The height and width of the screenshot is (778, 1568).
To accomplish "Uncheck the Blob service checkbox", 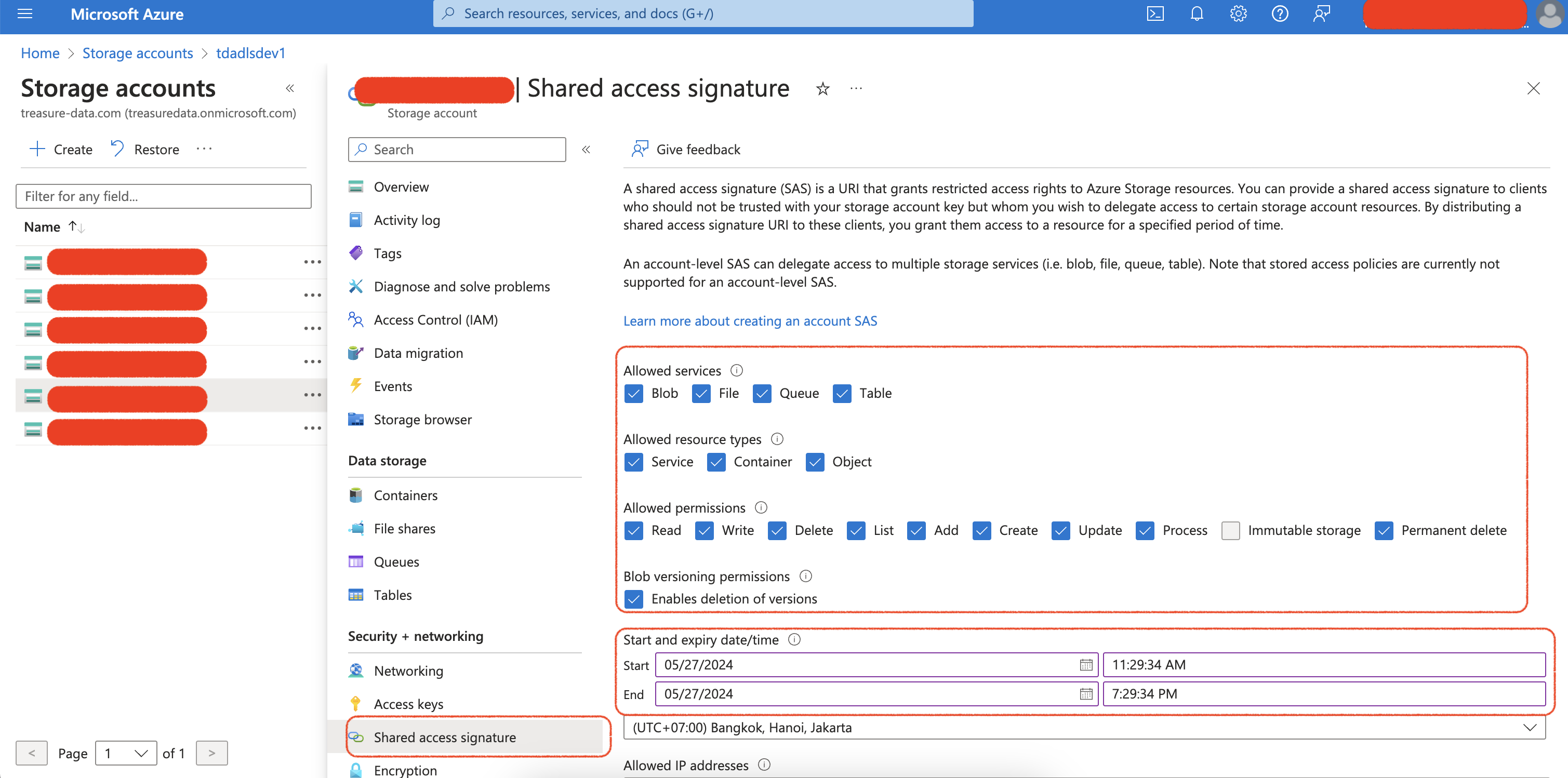I will click(634, 394).
